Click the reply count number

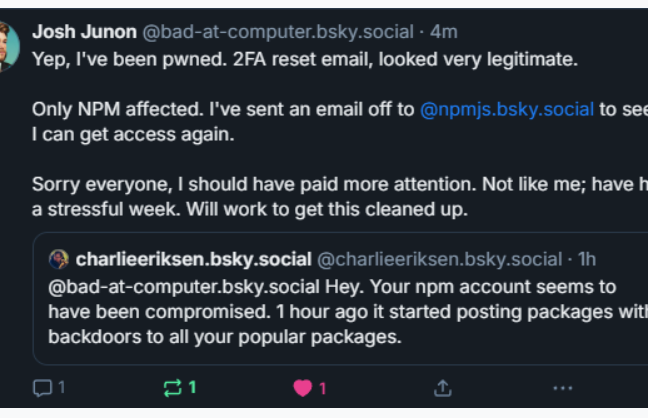click(x=61, y=388)
